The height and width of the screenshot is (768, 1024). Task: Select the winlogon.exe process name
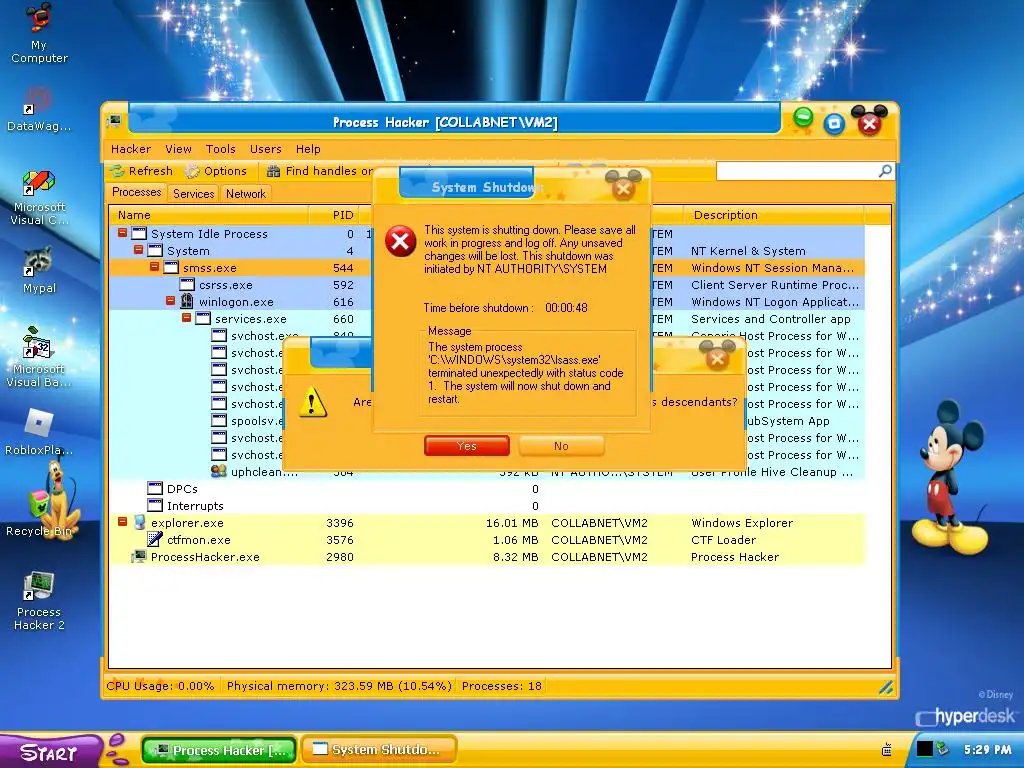click(x=236, y=302)
